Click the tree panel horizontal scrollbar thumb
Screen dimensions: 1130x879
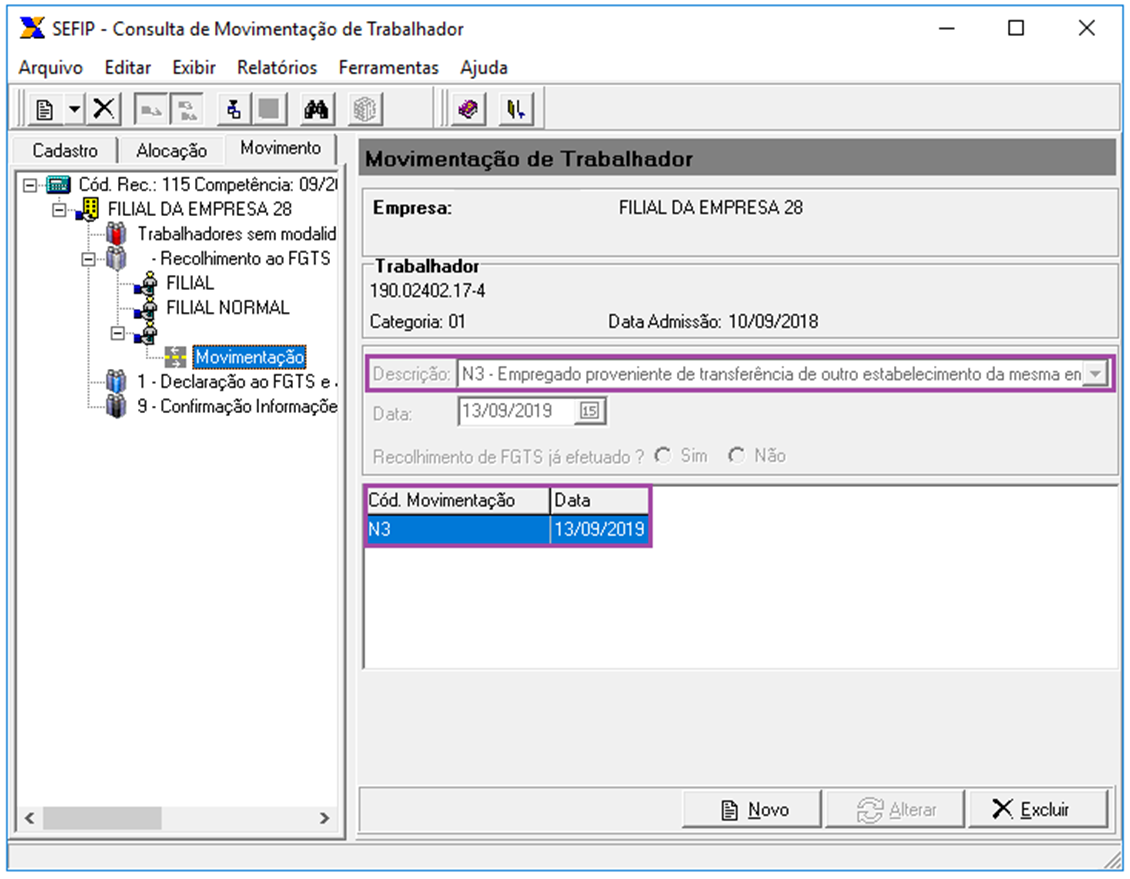102,818
